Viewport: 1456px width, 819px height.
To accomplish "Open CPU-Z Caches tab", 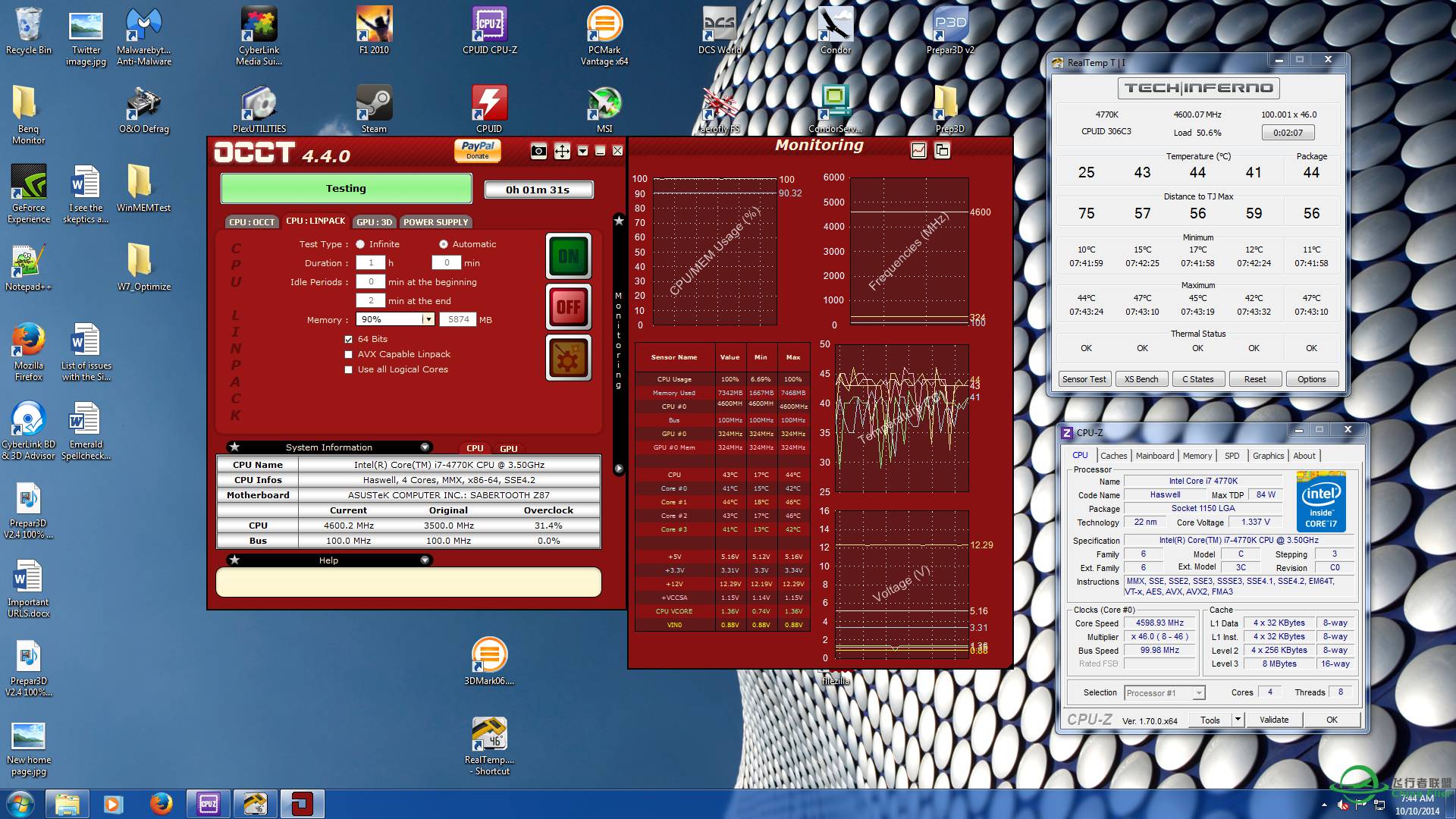I will click(x=1113, y=456).
